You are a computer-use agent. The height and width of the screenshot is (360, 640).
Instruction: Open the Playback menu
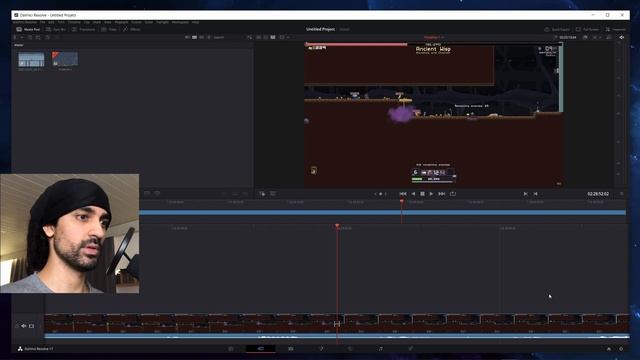121,22
